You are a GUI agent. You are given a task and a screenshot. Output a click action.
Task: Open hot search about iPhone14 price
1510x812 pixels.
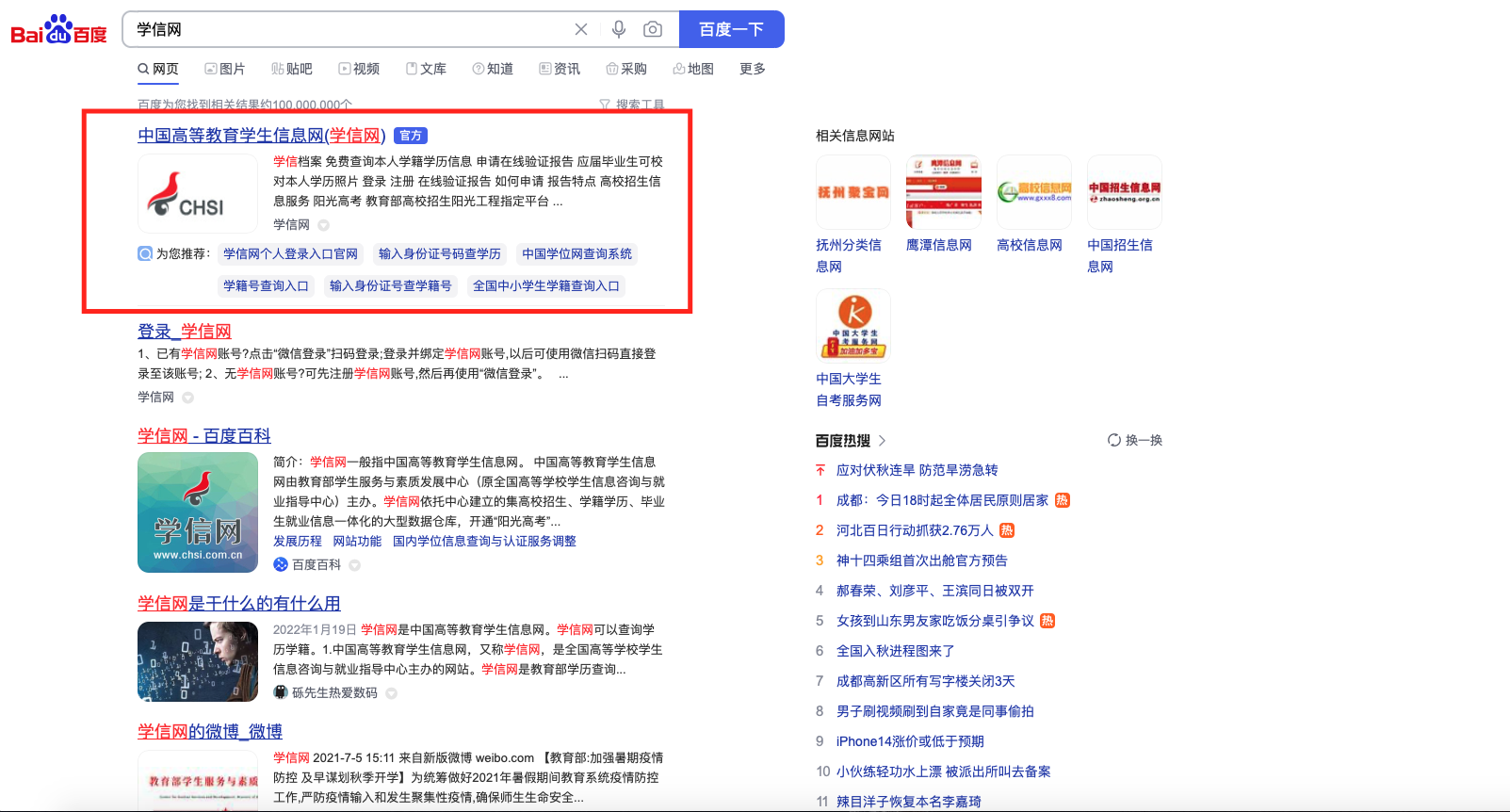coord(909,741)
